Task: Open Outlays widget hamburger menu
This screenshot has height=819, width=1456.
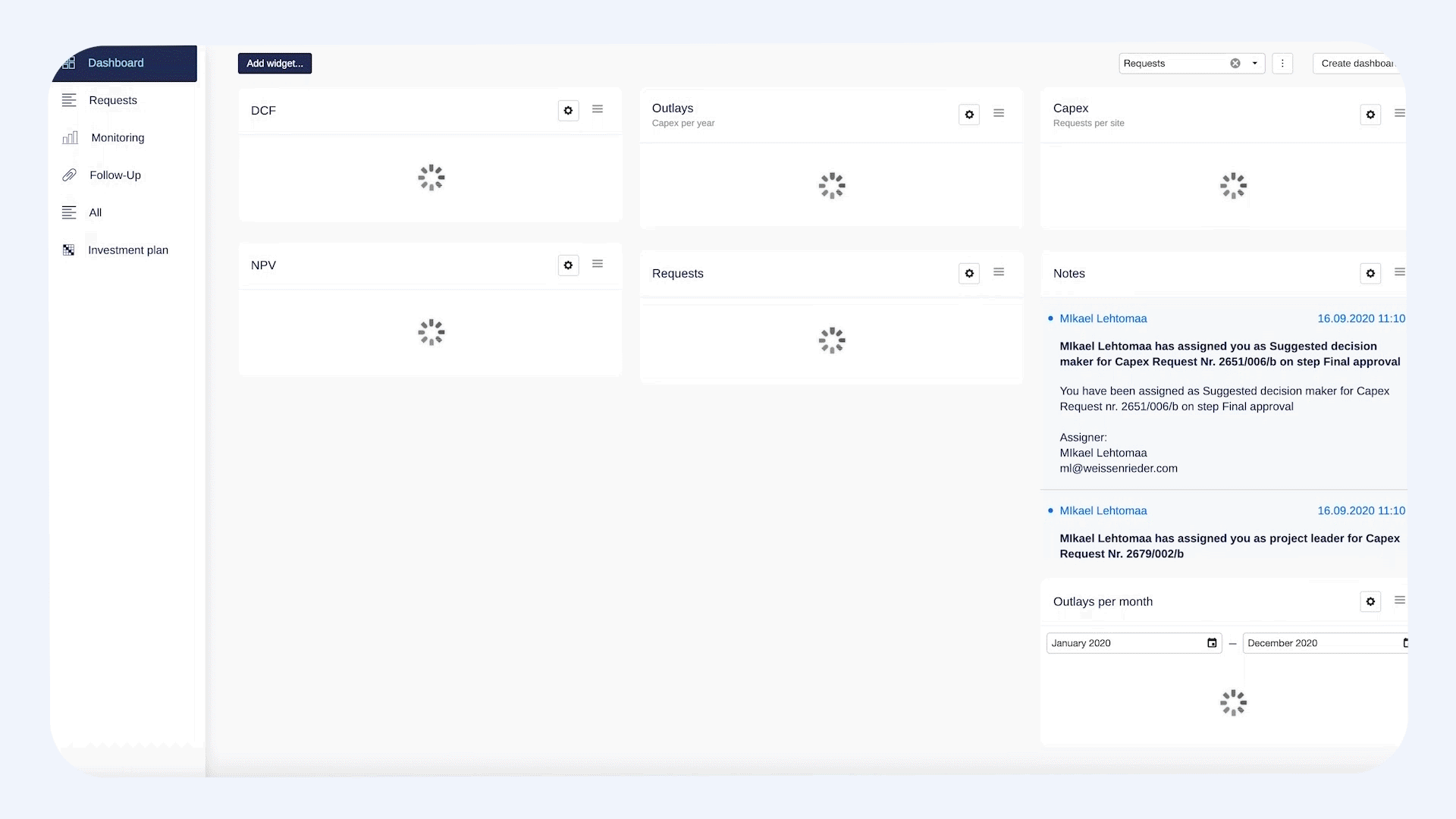Action: [999, 113]
